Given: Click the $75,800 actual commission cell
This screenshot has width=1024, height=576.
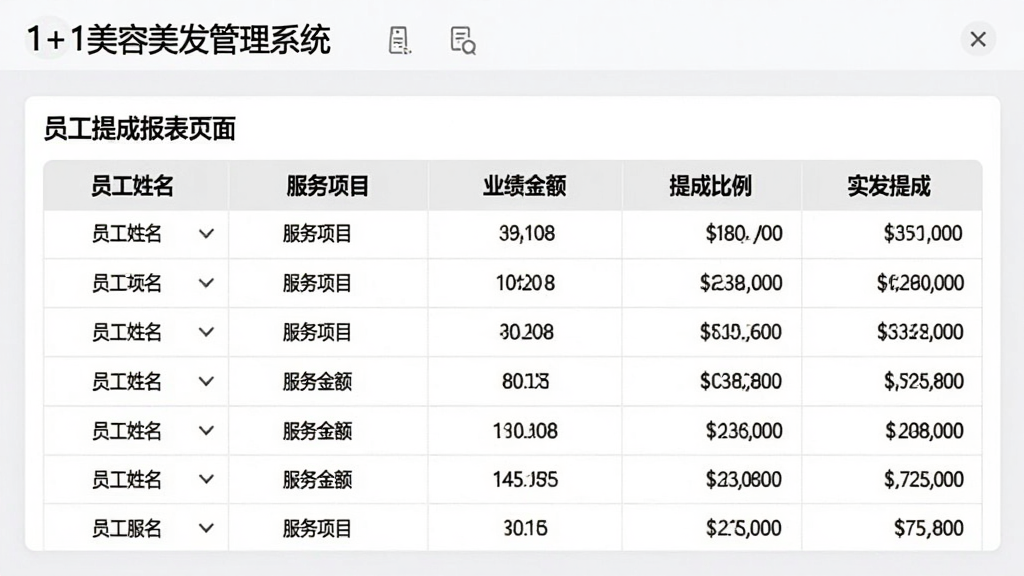Looking at the screenshot, I should [928, 528].
